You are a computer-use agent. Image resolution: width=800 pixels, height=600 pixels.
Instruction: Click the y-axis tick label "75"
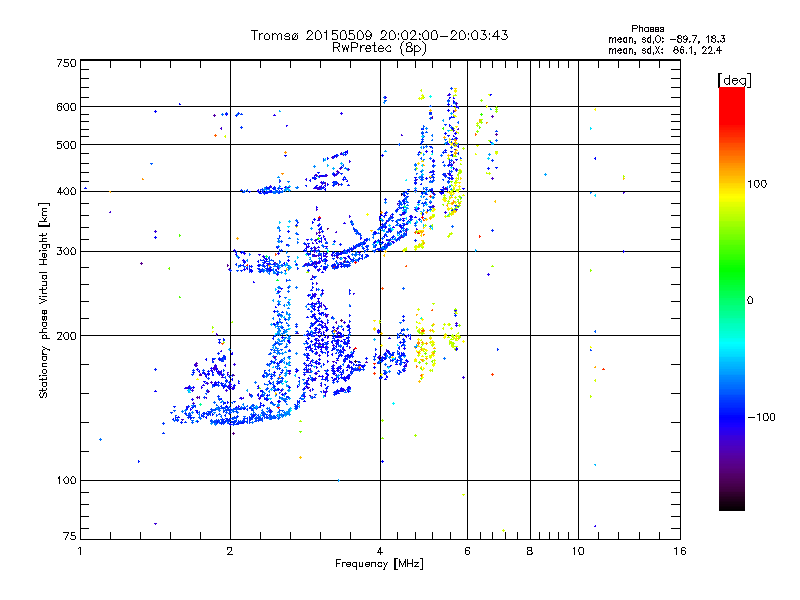[x=70, y=536]
